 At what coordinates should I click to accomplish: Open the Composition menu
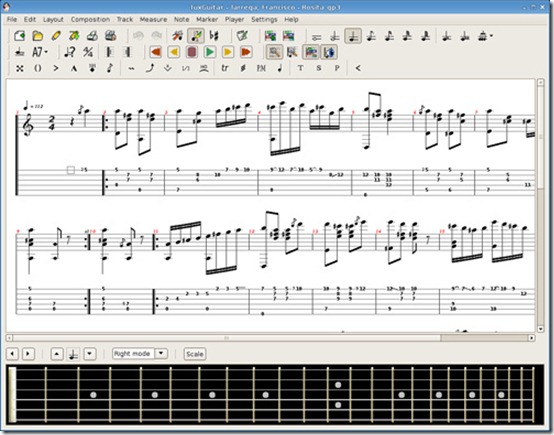pyautogui.click(x=90, y=19)
